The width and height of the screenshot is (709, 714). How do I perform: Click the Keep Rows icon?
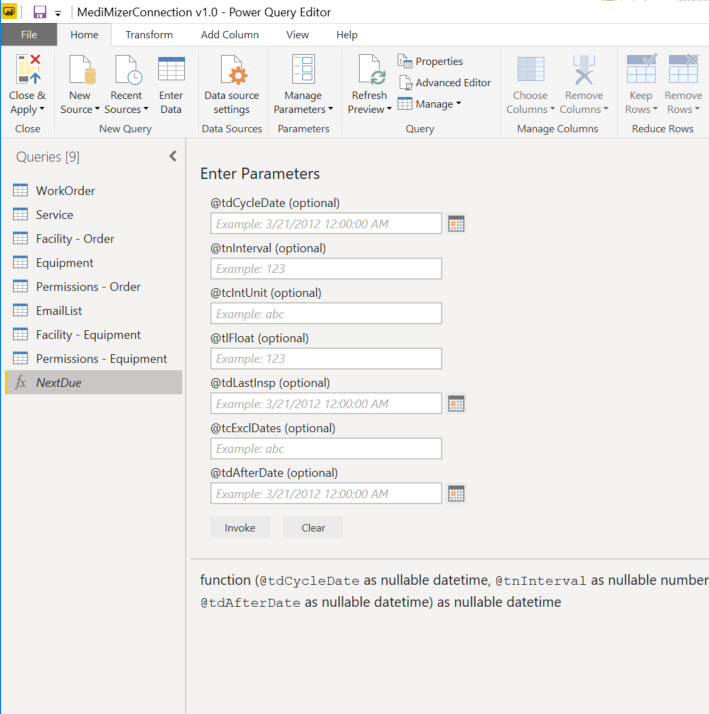(641, 68)
